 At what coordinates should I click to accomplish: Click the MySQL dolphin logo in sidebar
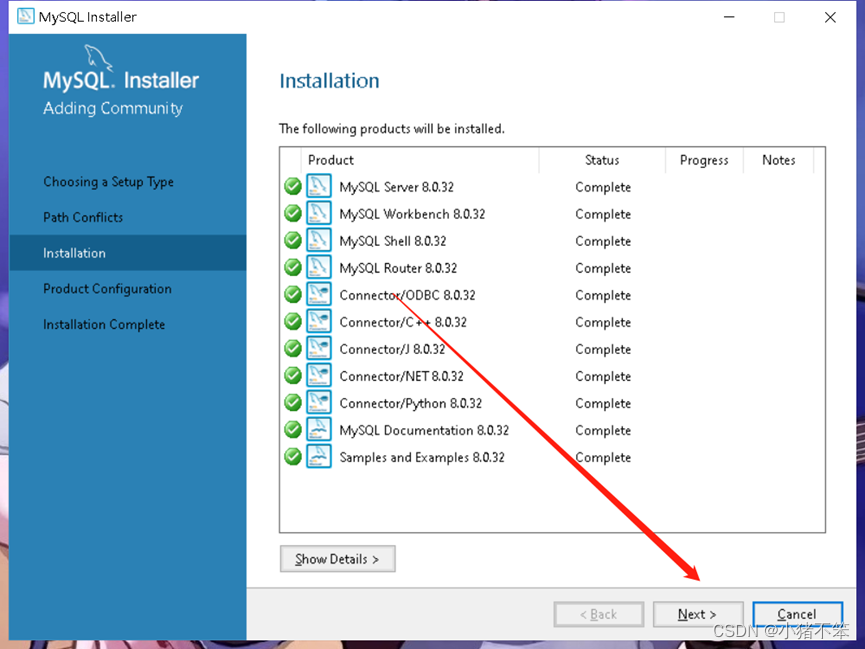[x=98, y=58]
